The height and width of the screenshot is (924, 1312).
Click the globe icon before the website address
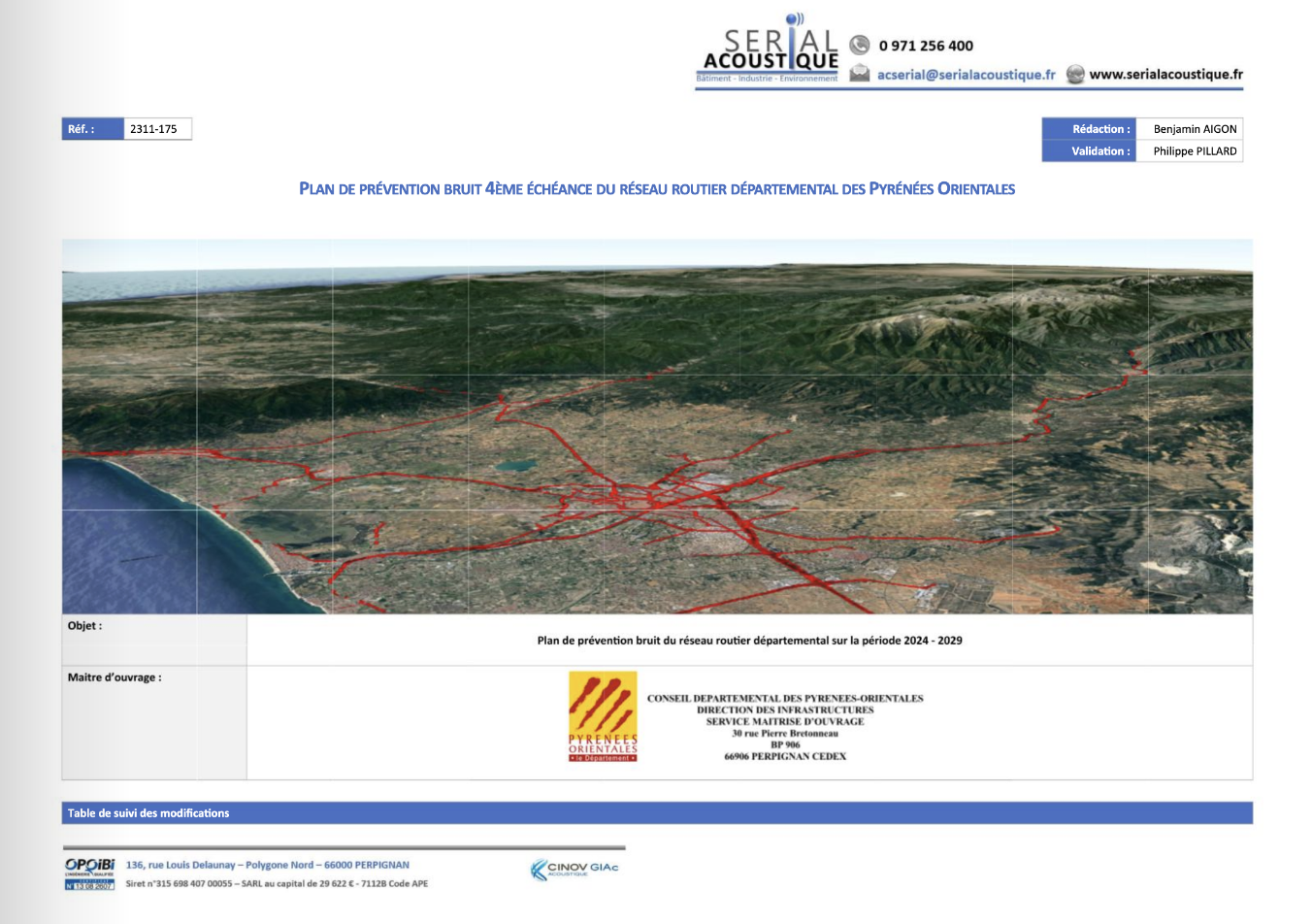1075,75
